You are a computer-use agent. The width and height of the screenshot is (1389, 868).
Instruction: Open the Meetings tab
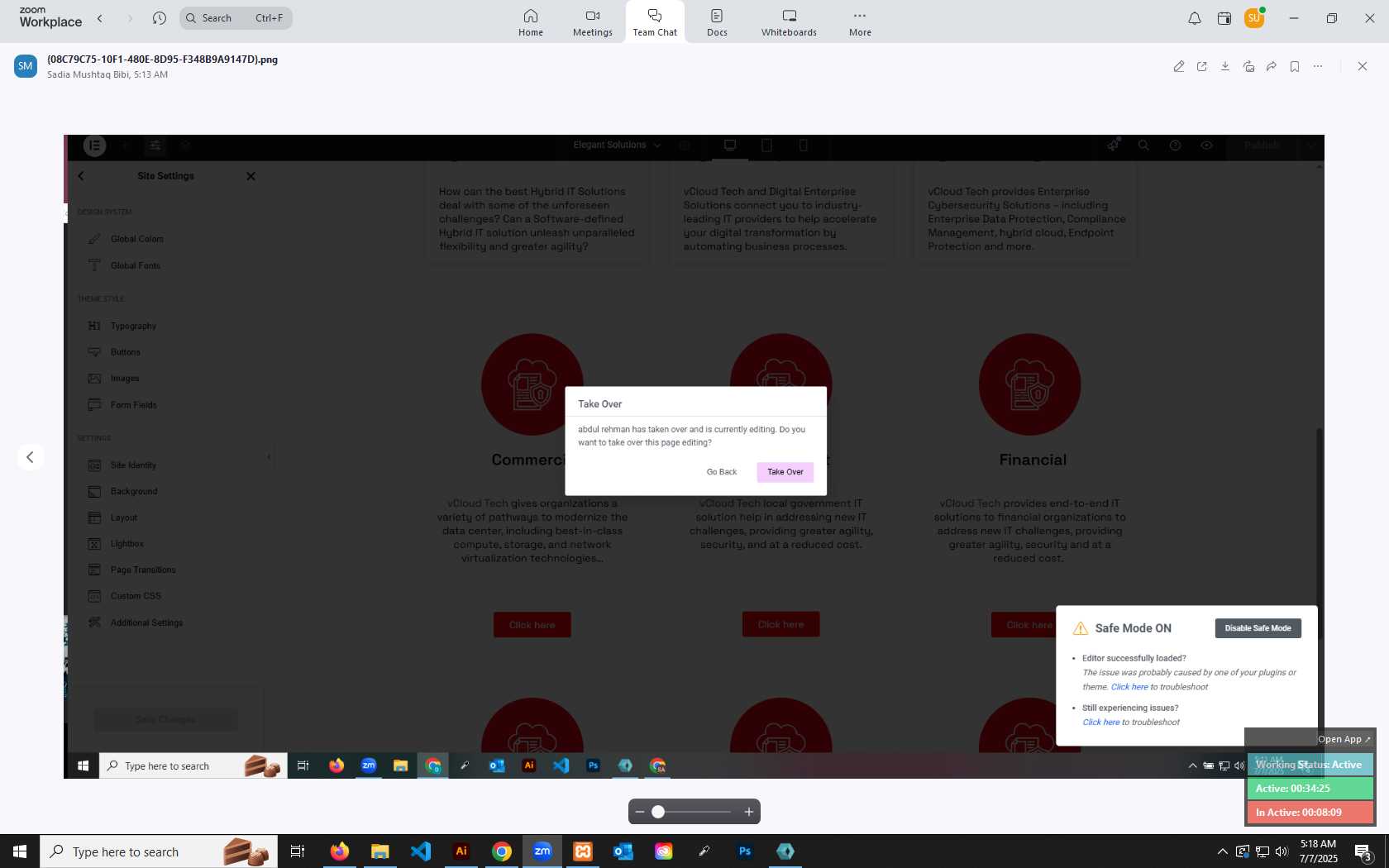click(x=593, y=22)
